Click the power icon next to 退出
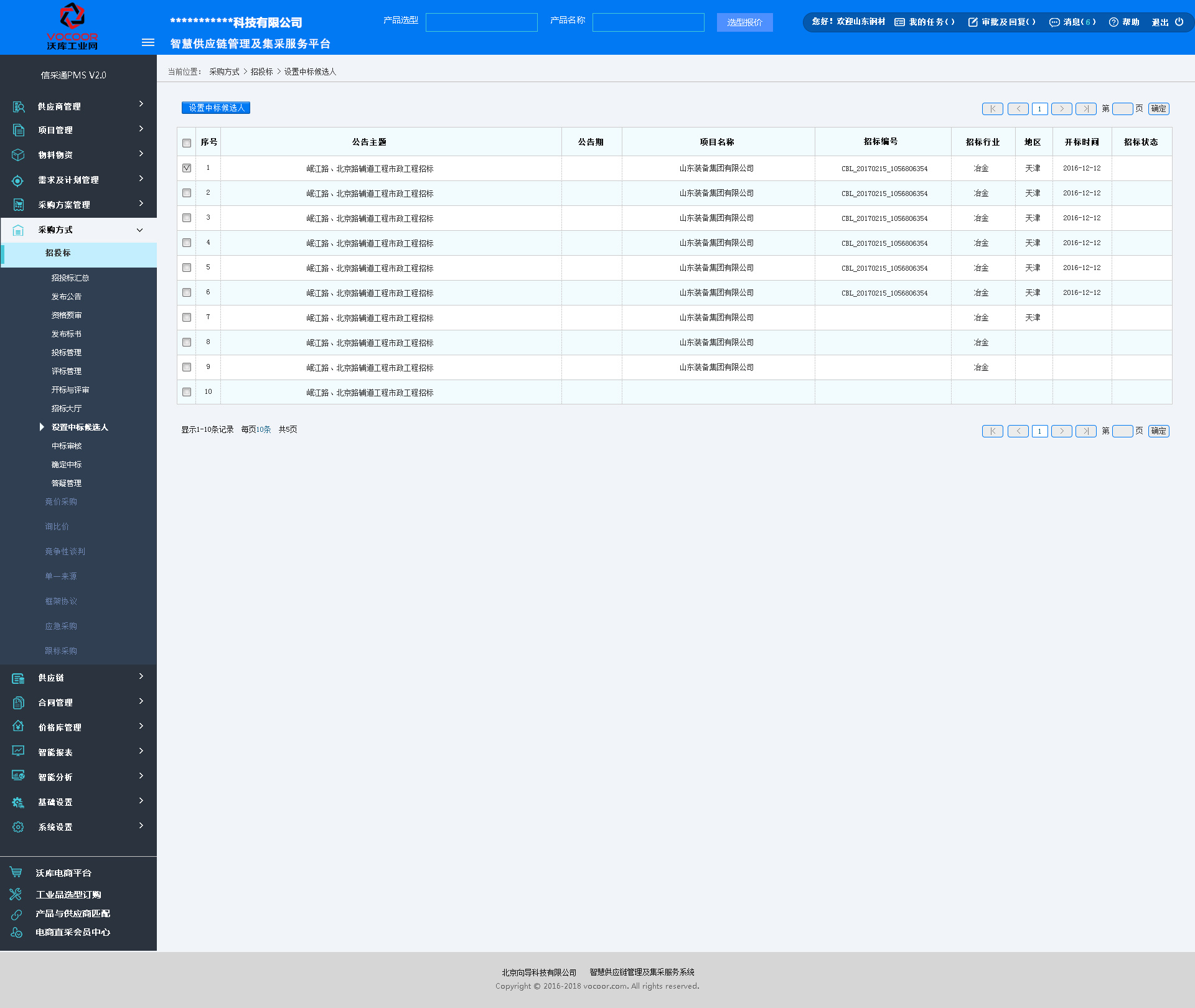 coord(1179,22)
